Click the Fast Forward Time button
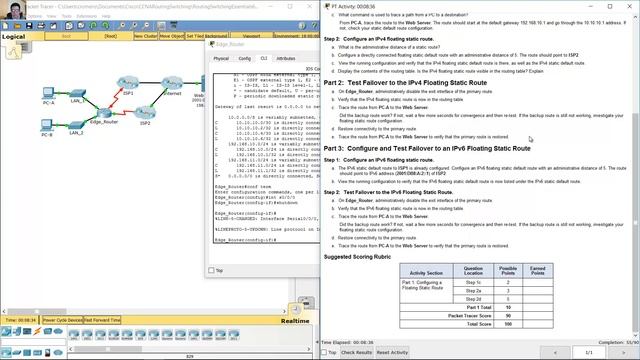 (x=102, y=320)
